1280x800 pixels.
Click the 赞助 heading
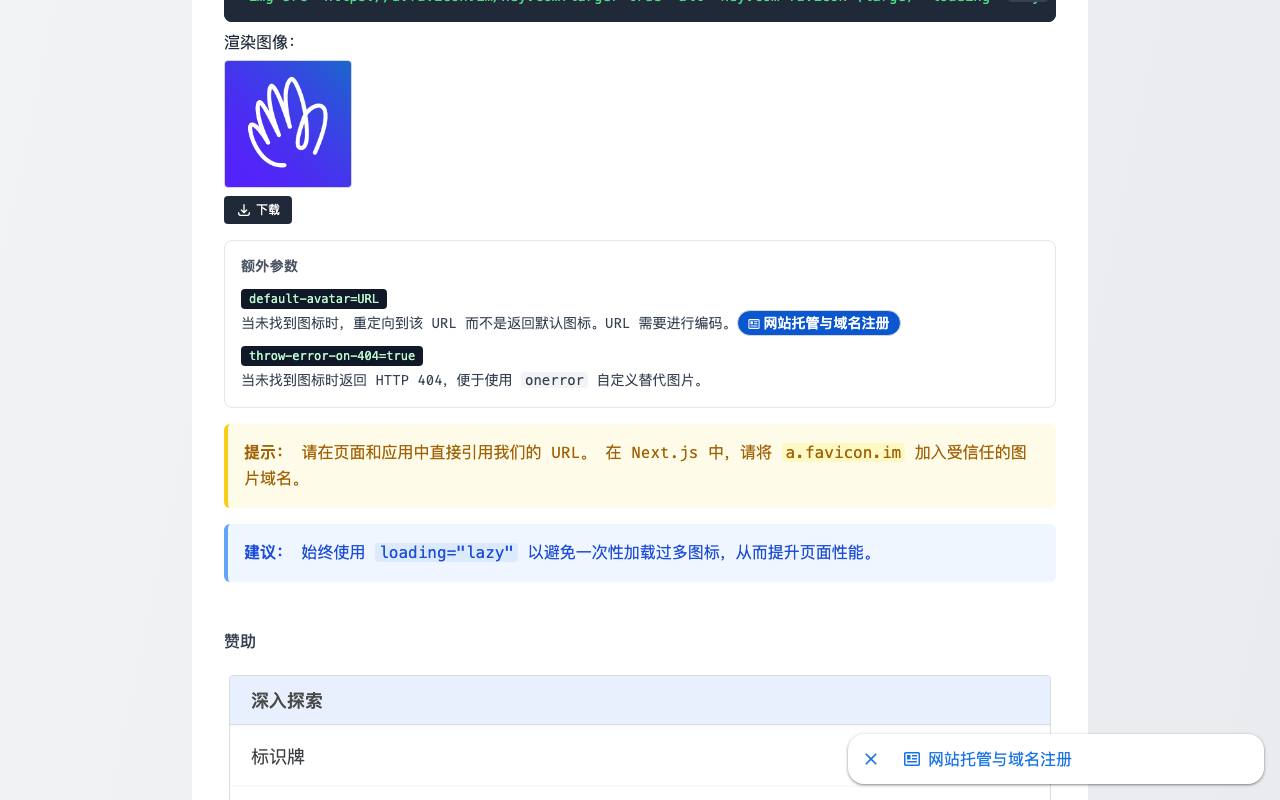[x=240, y=641]
